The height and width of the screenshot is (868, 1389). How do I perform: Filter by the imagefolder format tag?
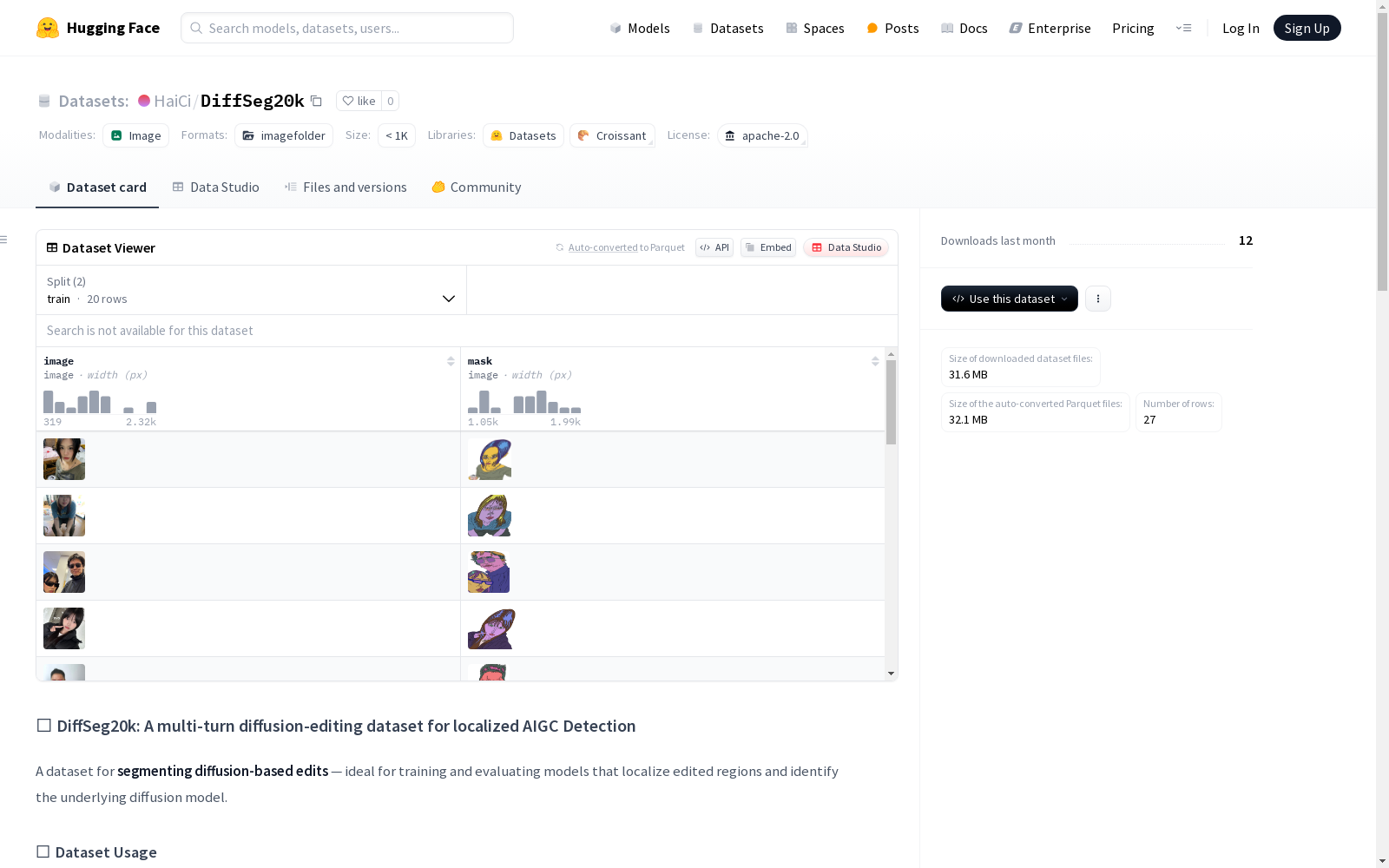(284, 135)
